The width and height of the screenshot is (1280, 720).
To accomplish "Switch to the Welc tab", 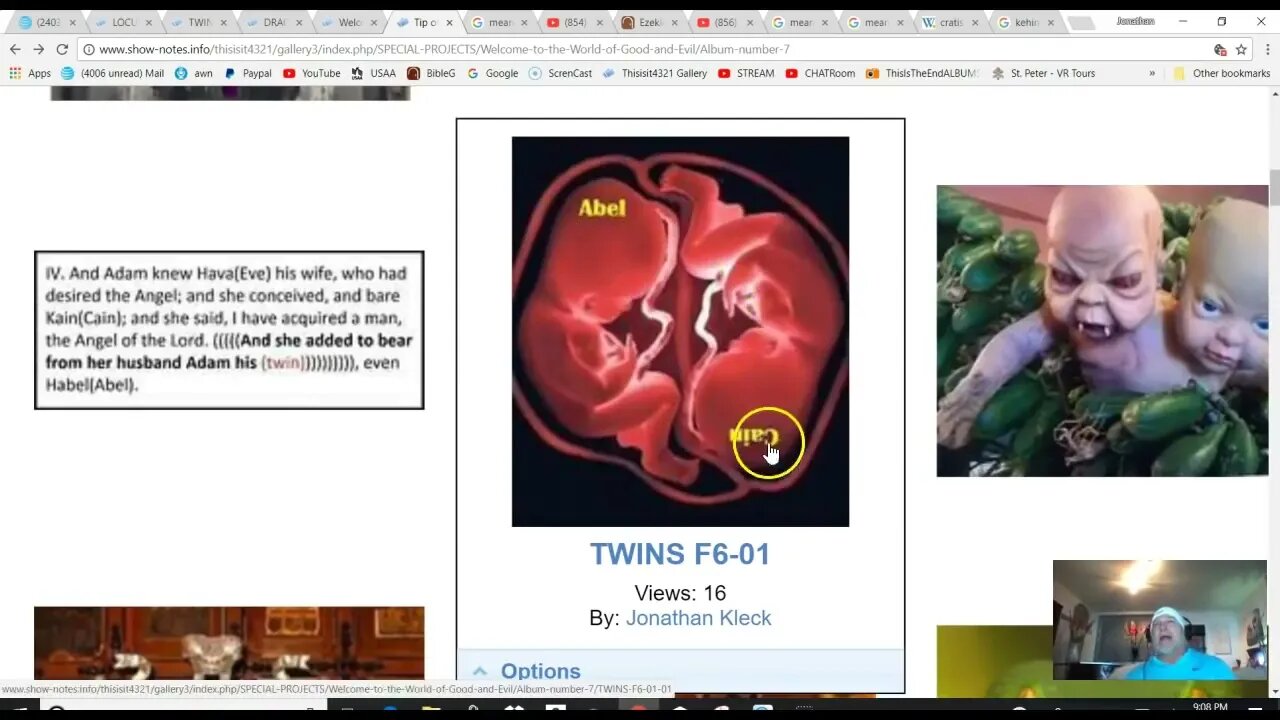I will point(346,22).
